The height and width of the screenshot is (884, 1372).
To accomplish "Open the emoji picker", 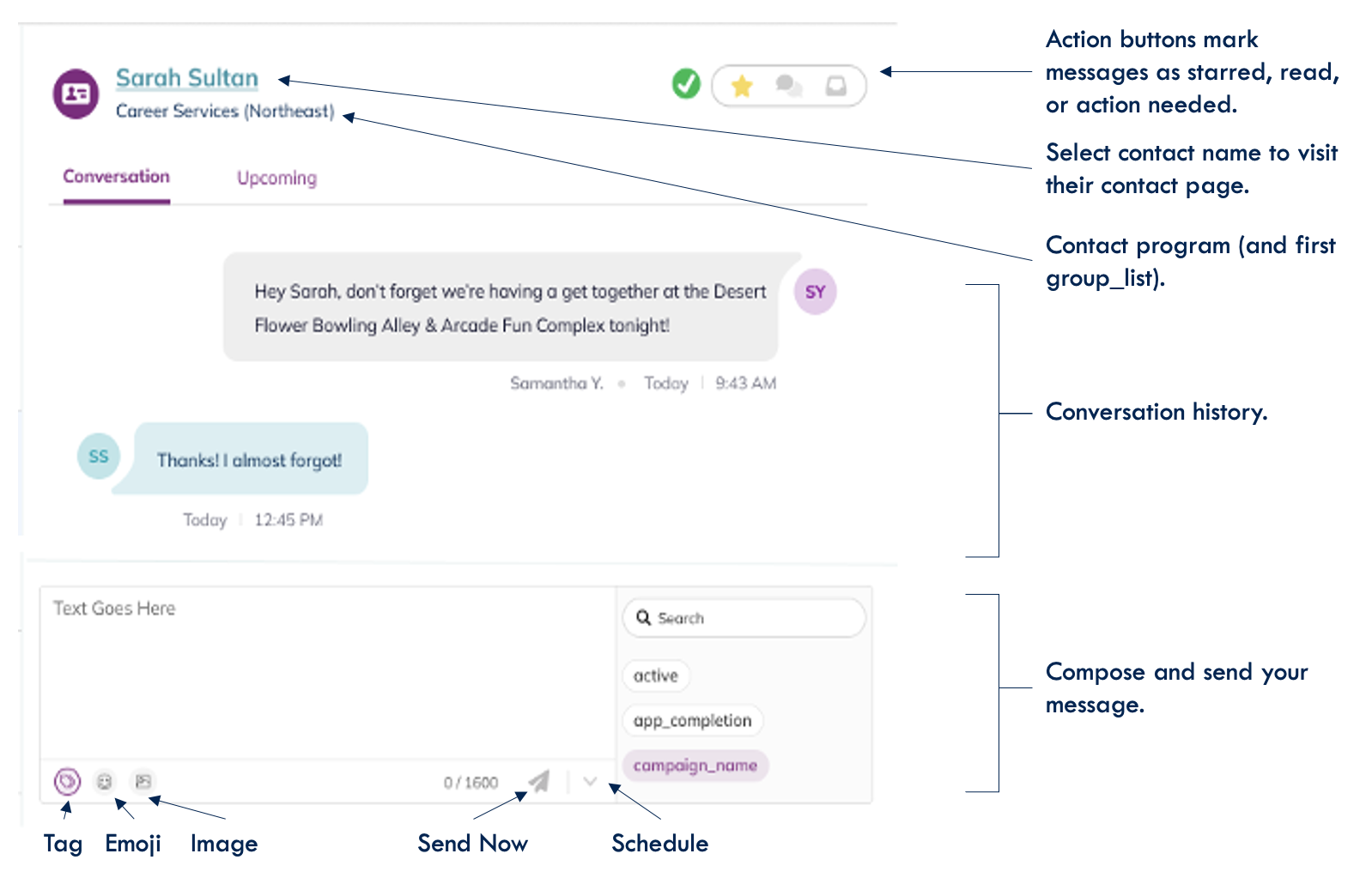I will pyautogui.click(x=105, y=782).
